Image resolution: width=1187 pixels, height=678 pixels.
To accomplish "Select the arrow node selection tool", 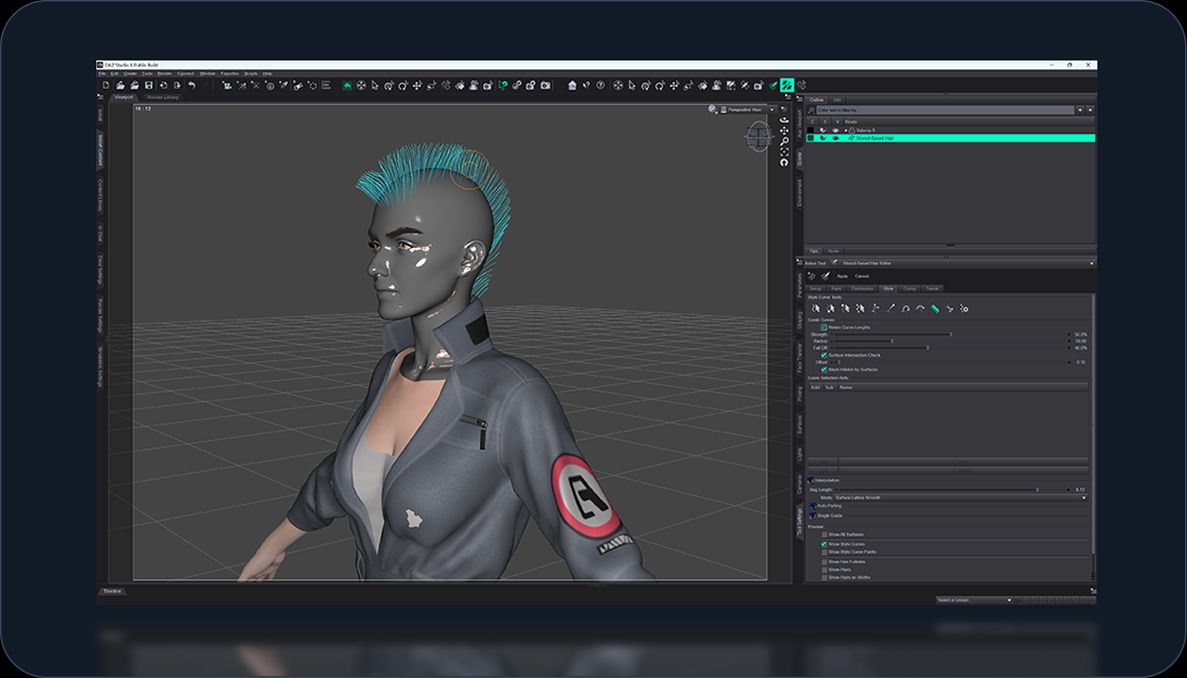I will point(375,86).
